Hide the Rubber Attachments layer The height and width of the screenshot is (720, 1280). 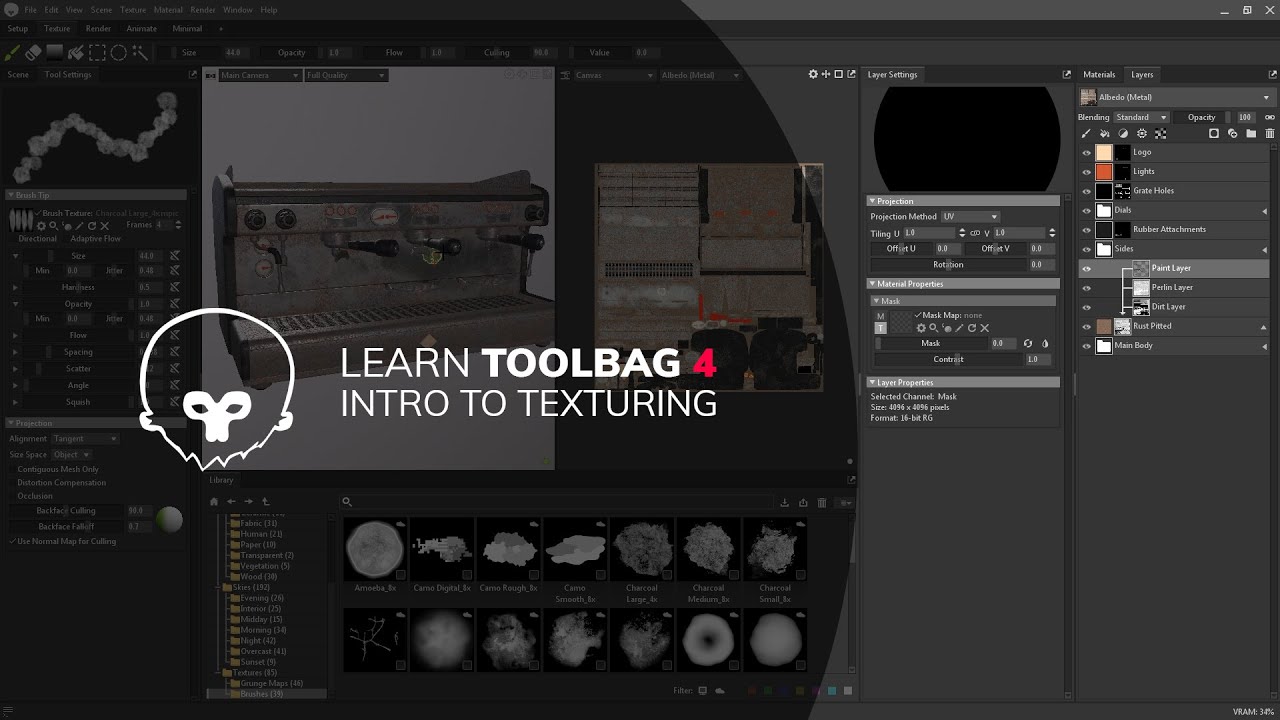(x=1087, y=230)
